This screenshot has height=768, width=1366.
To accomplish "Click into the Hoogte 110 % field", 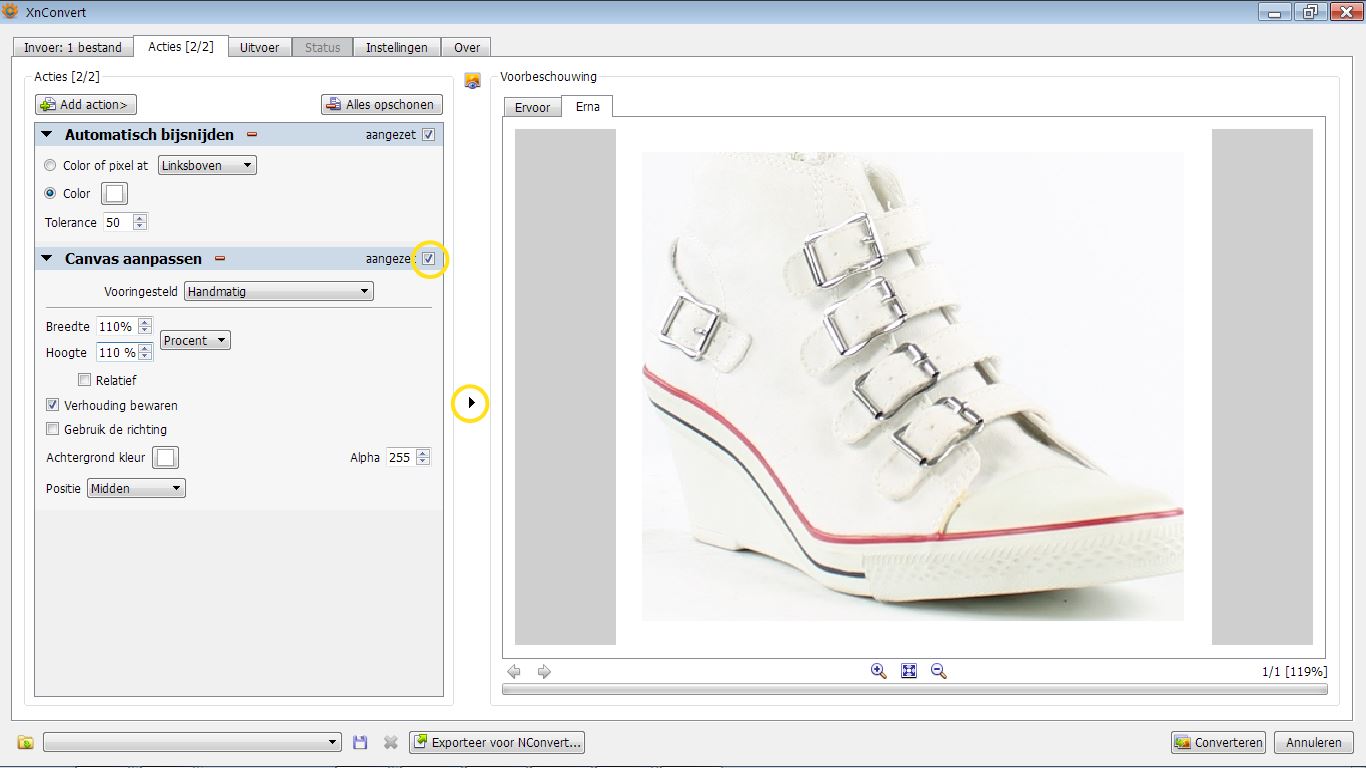I will pos(117,353).
